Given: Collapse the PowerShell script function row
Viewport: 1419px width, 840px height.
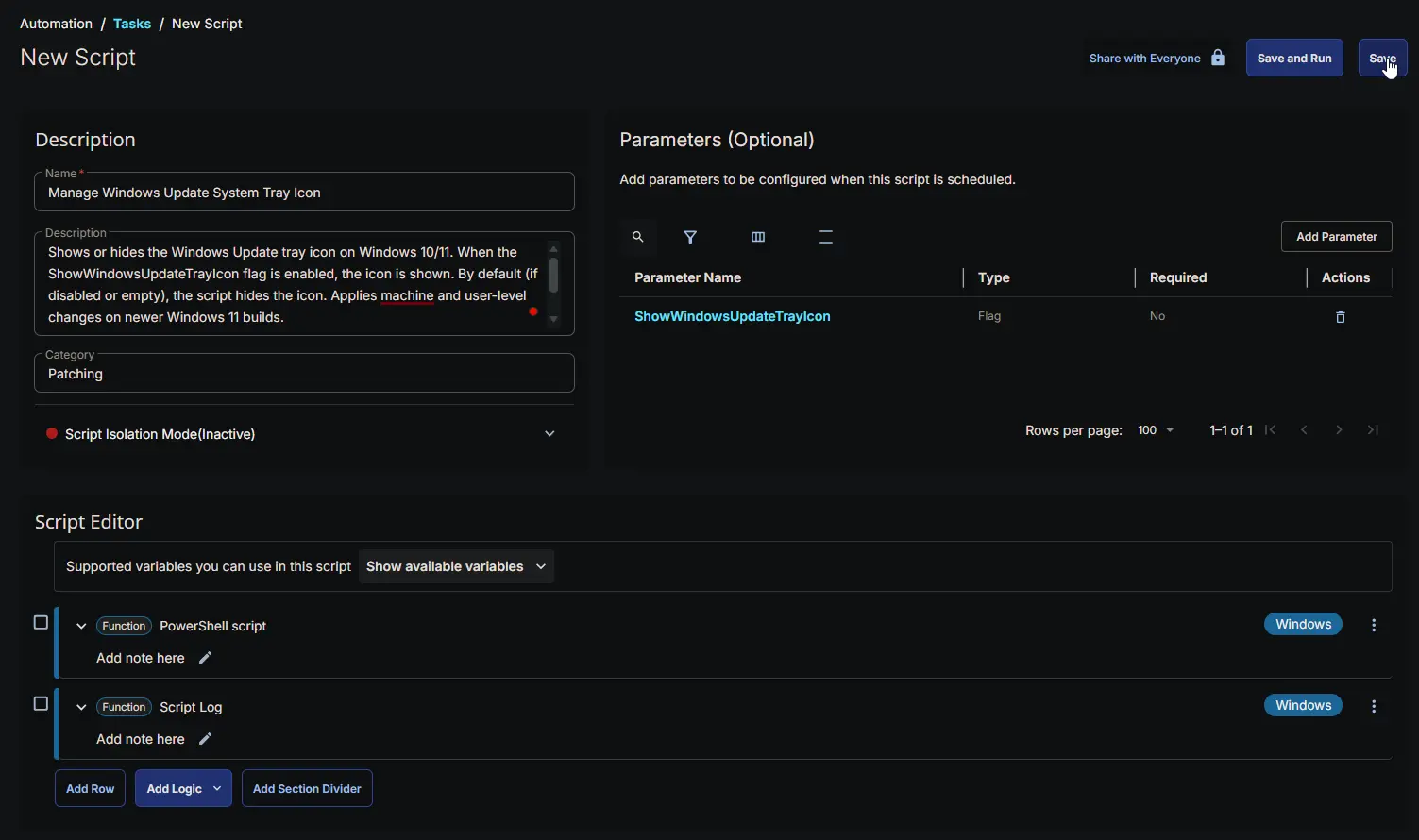Looking at the screenshot, I should pyautogui.click(x=81, y=626).
